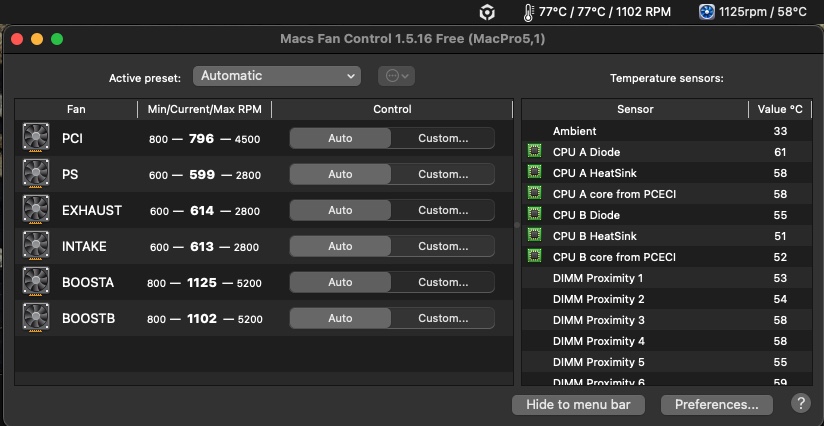Click the CPU A Diode chip icon

[x=534, y=152]
